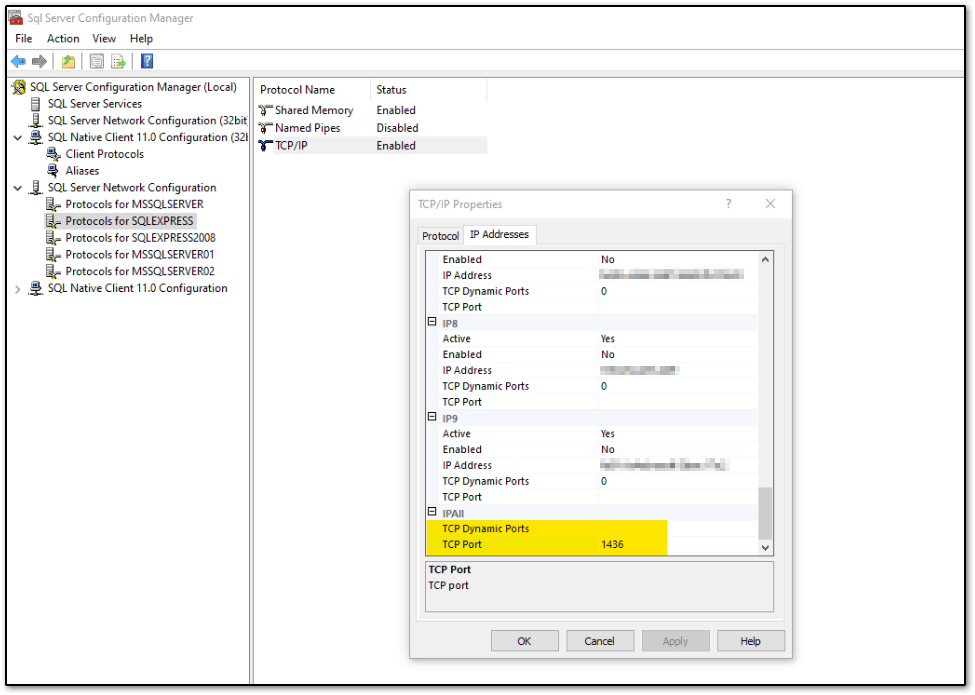Screen dimensions: 975x695
Task: Switch to the Protocol tab
Action: click(x=440, y=236)
